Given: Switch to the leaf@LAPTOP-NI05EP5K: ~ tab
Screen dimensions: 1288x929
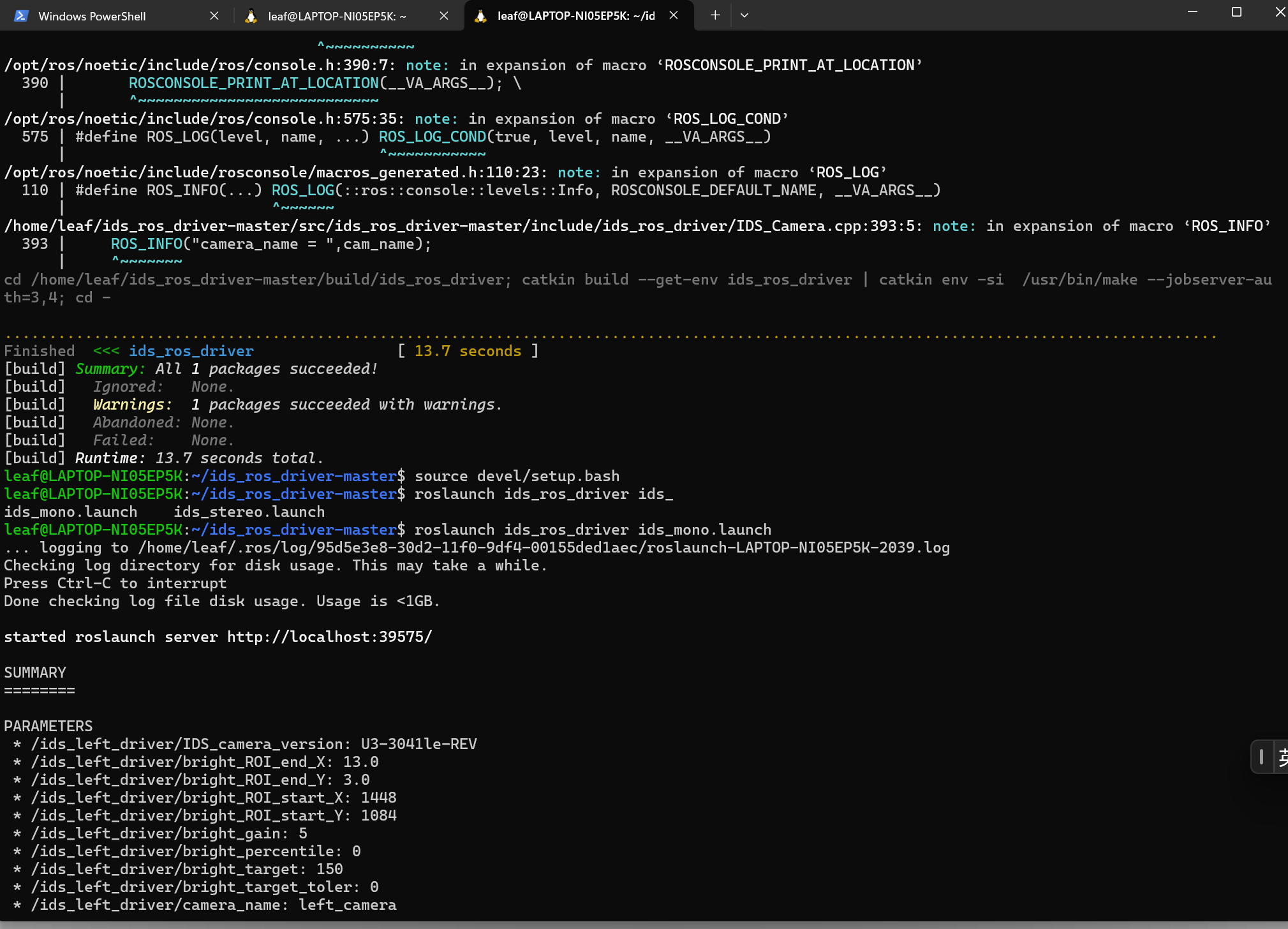Looking at the screenshot, I should pos(337,16).
